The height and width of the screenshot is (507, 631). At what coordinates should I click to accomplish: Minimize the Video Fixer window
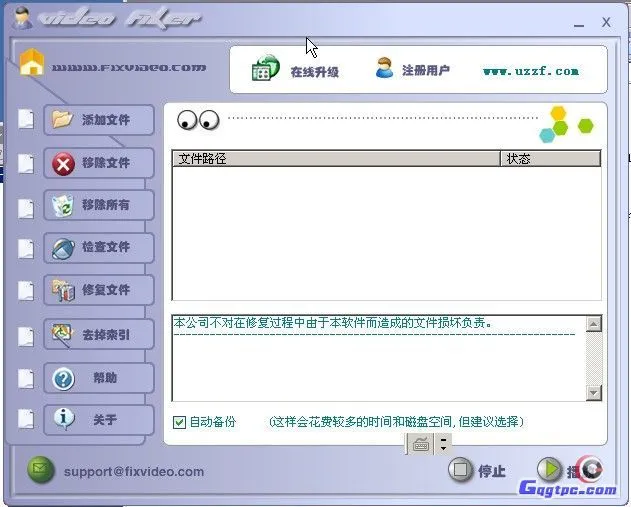point(579,24)
